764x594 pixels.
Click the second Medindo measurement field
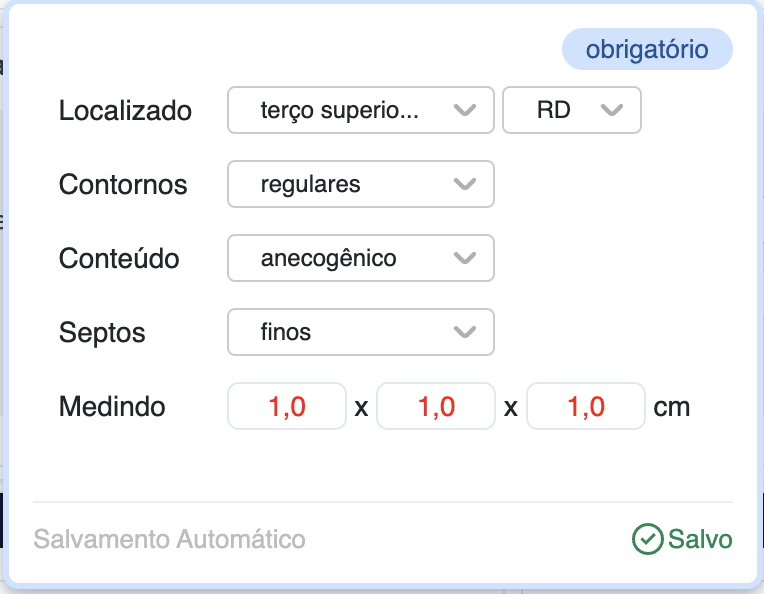click(x=436, y=407)
